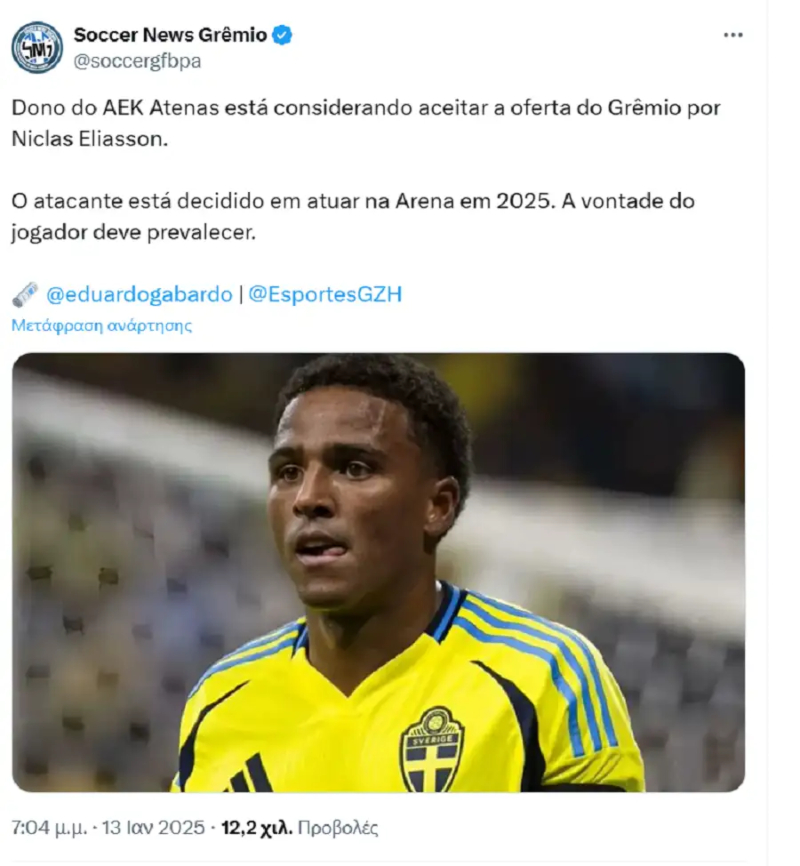Click the blue verified badge
Viewport: 800px width, 866px height.
282,35
